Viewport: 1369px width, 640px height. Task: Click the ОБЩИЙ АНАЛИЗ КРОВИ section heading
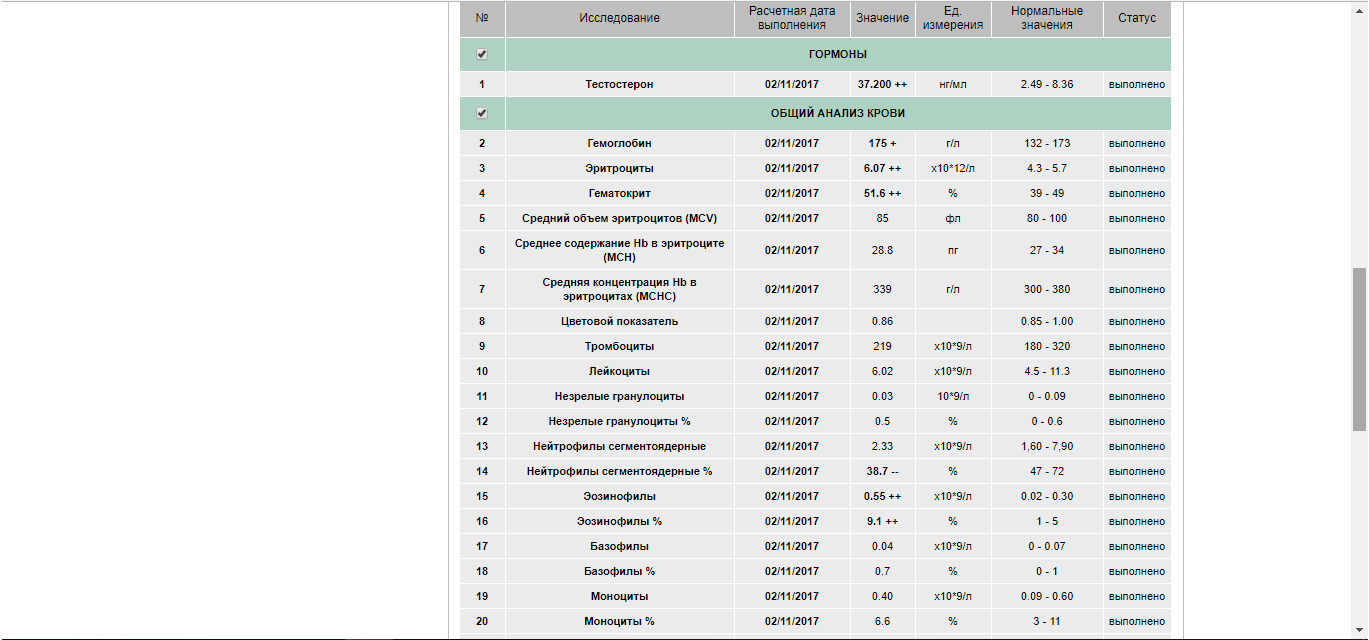[837, 113]
